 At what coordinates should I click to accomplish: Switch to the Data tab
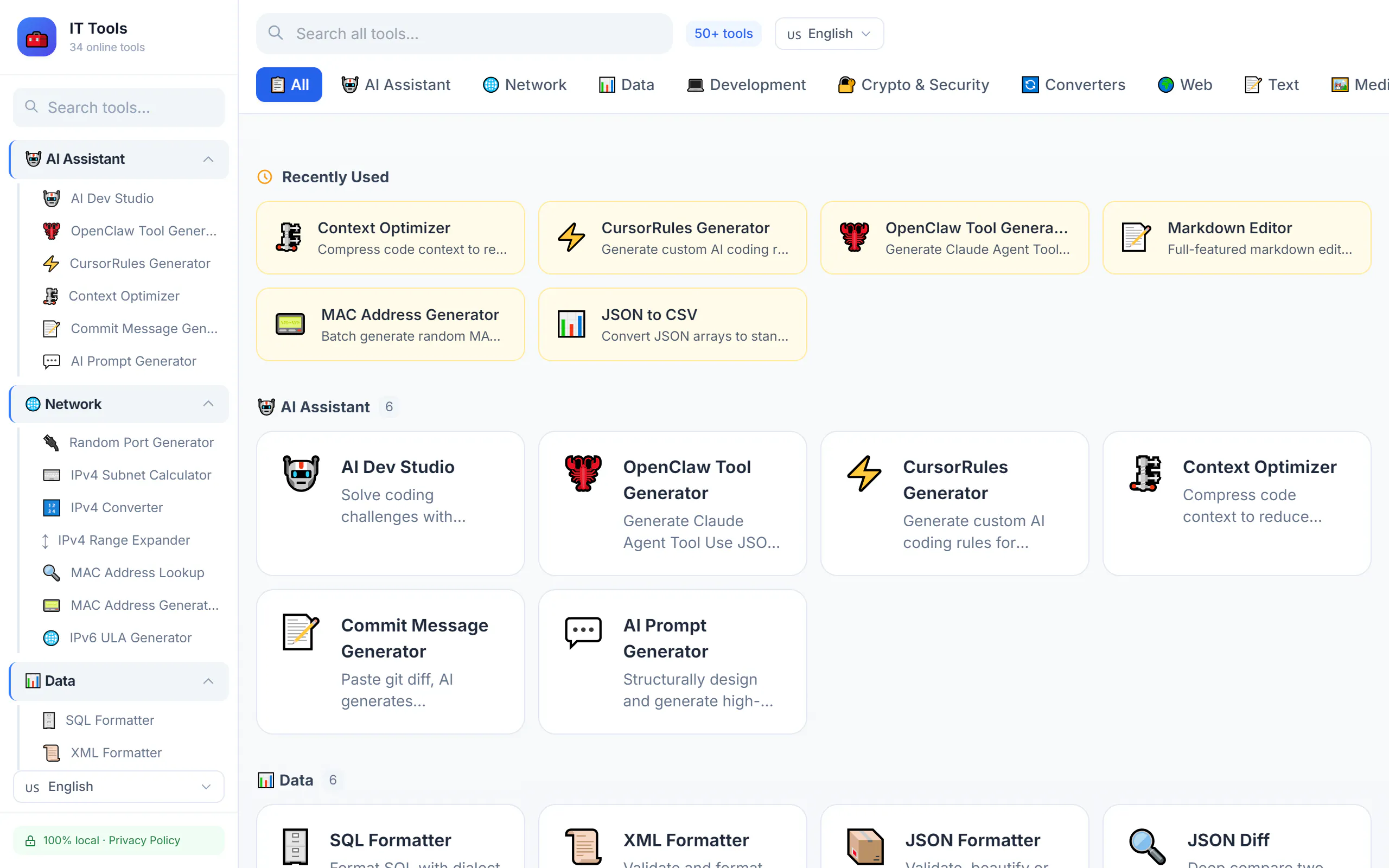[x=626, y=85]
